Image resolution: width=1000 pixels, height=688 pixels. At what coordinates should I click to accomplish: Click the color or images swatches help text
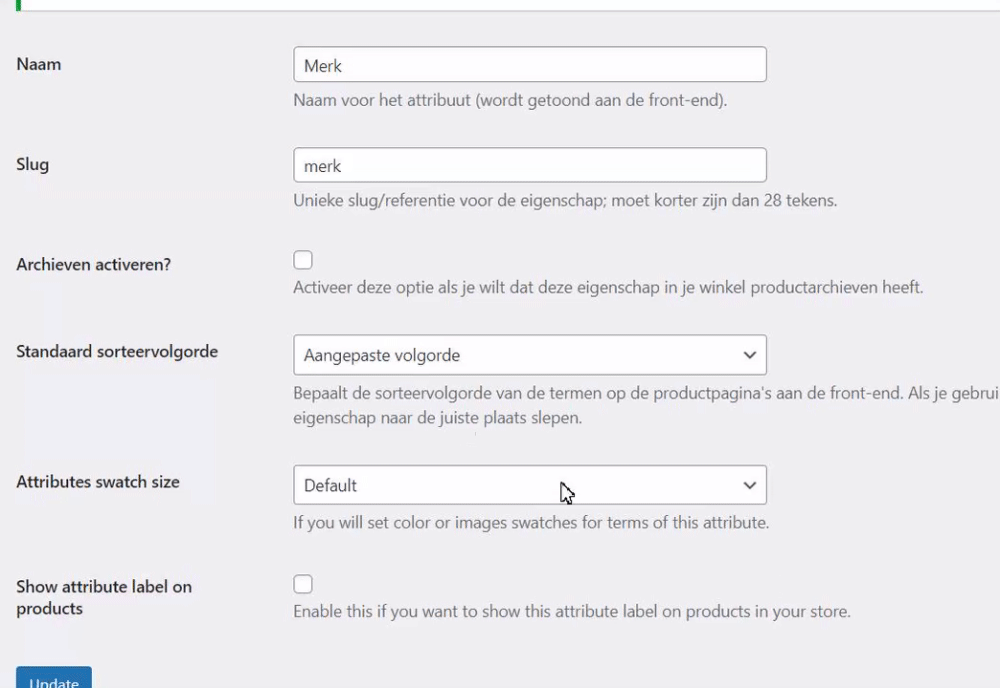pos(530,522)
